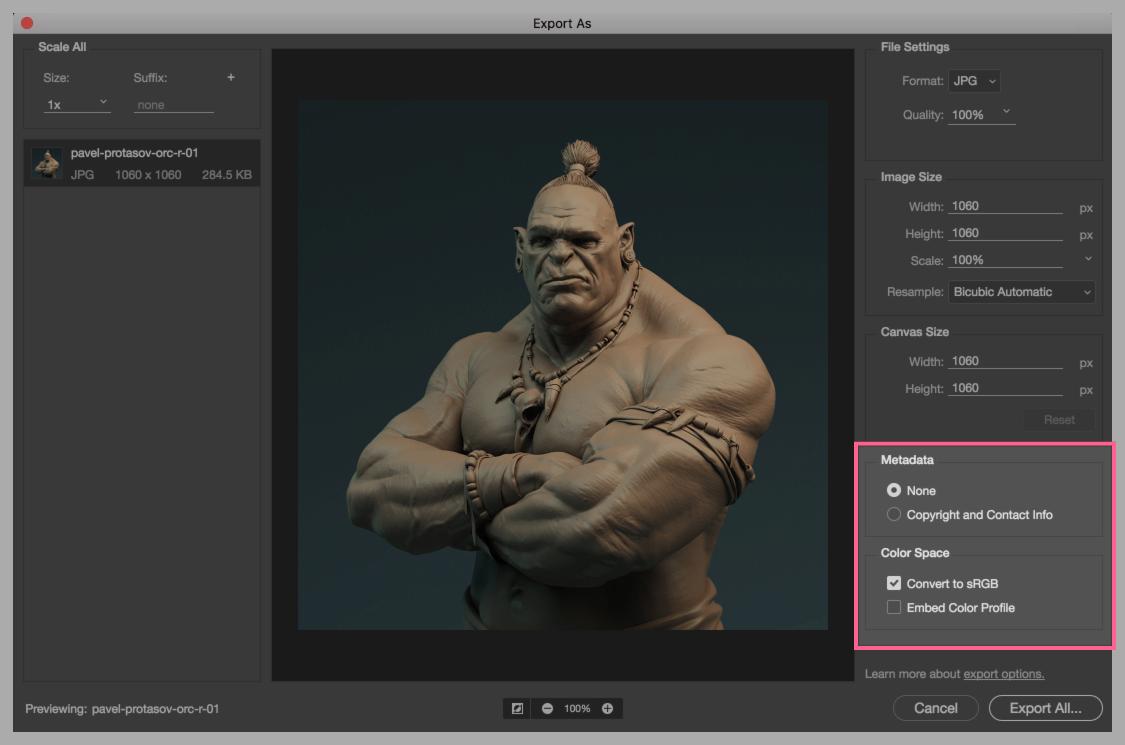1125x745 pixels.
Task: Click the fit preview to view icon
Action: (x=517, y=708)
